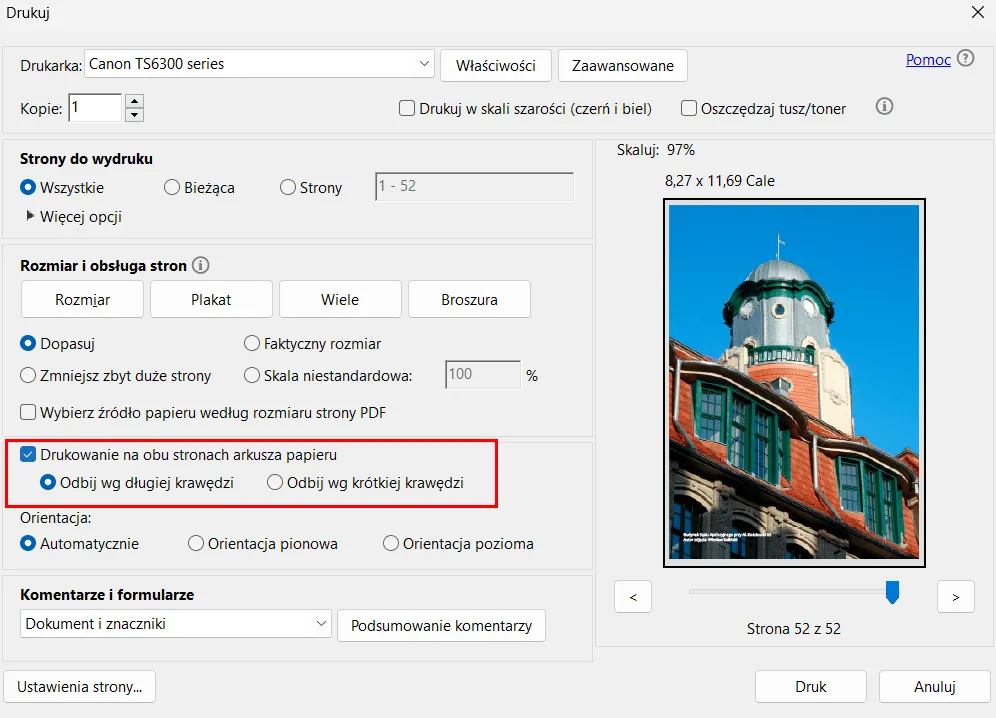This screenshot has height=718, width=996.
Task: Click info icon next to Rozmiar i obsługa stron
Action: point(200,266)
